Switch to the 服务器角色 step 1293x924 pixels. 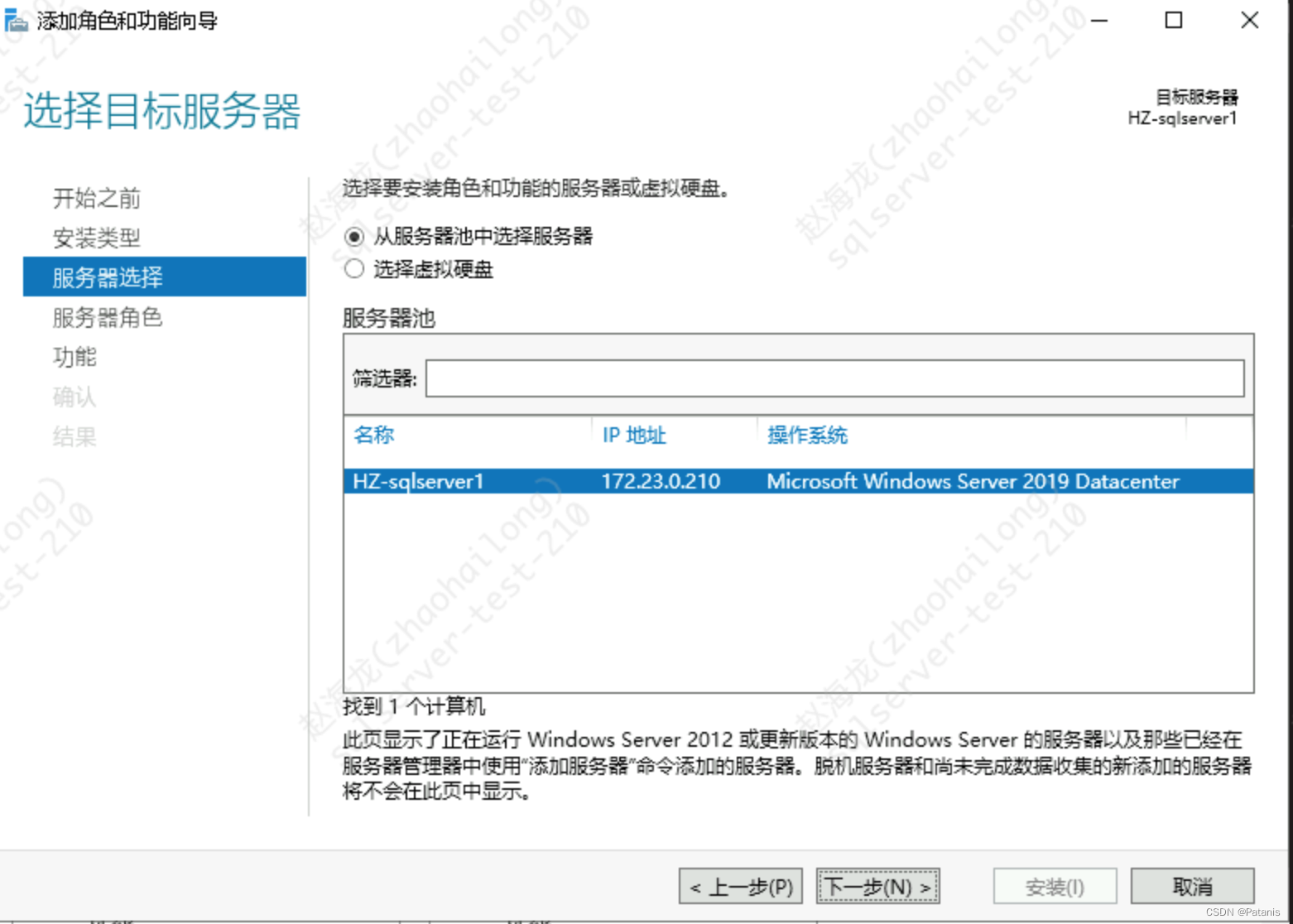pos(108,317)
